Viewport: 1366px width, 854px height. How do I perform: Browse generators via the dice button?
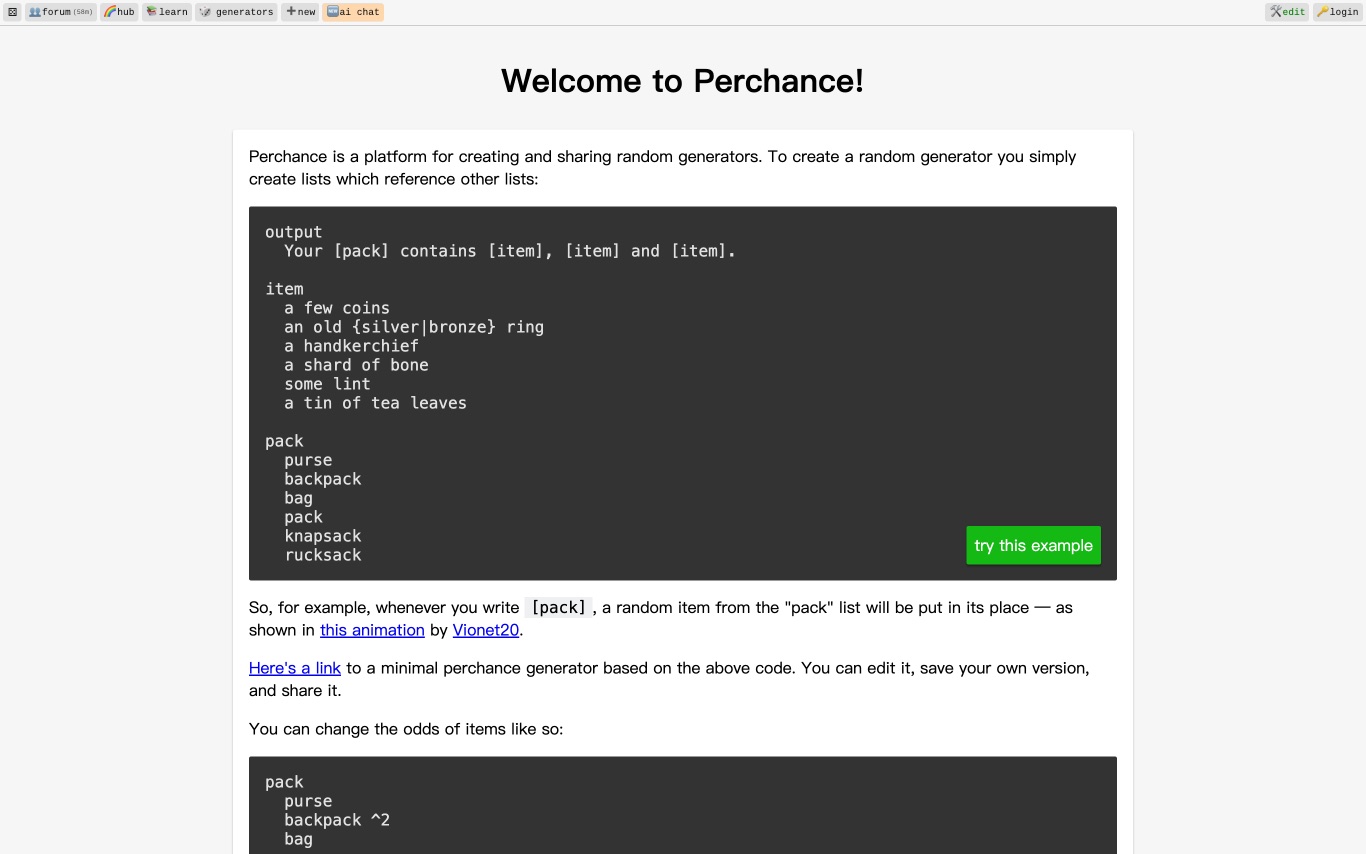236,12
